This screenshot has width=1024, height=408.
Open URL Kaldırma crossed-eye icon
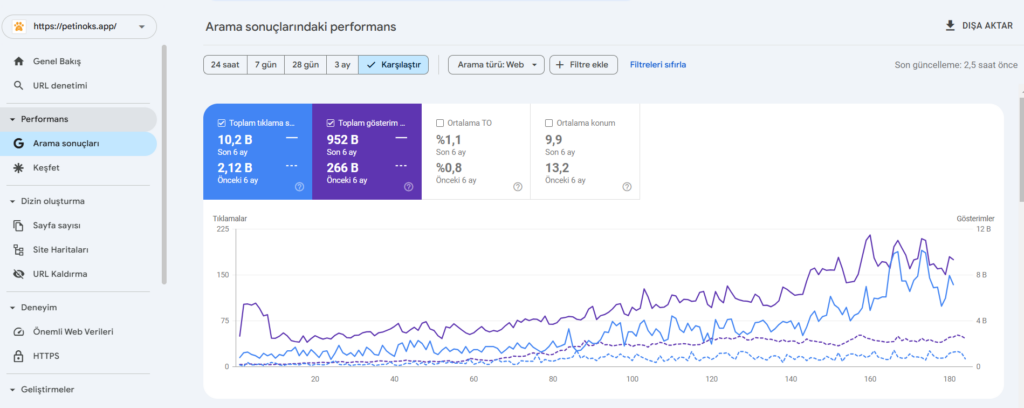coord(19,274)
